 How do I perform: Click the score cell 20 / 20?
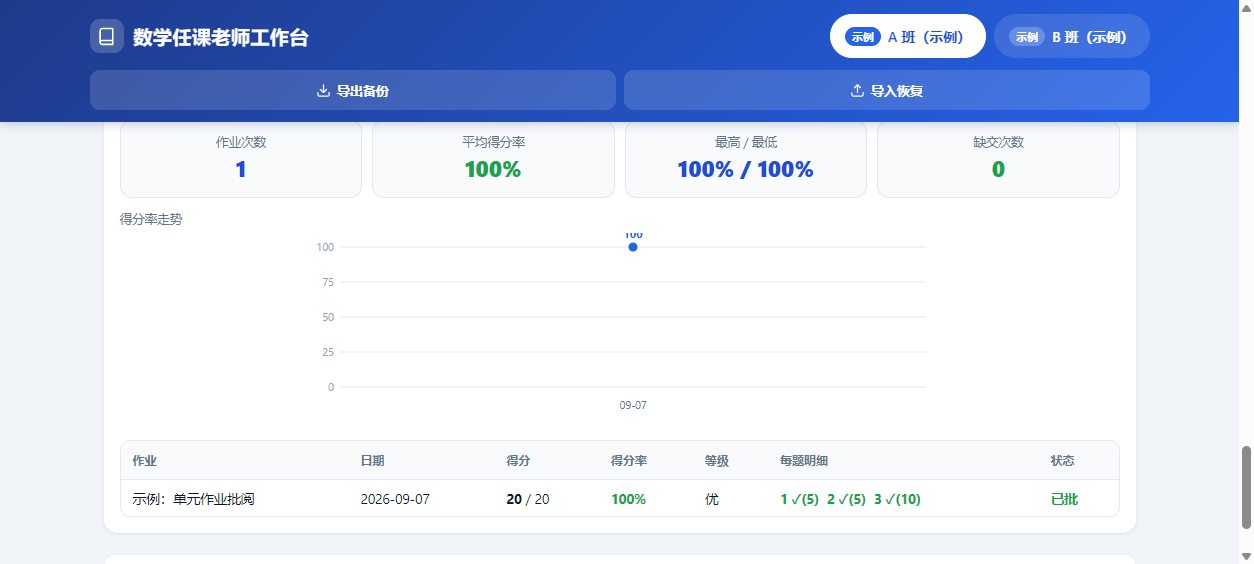(528, 499)
